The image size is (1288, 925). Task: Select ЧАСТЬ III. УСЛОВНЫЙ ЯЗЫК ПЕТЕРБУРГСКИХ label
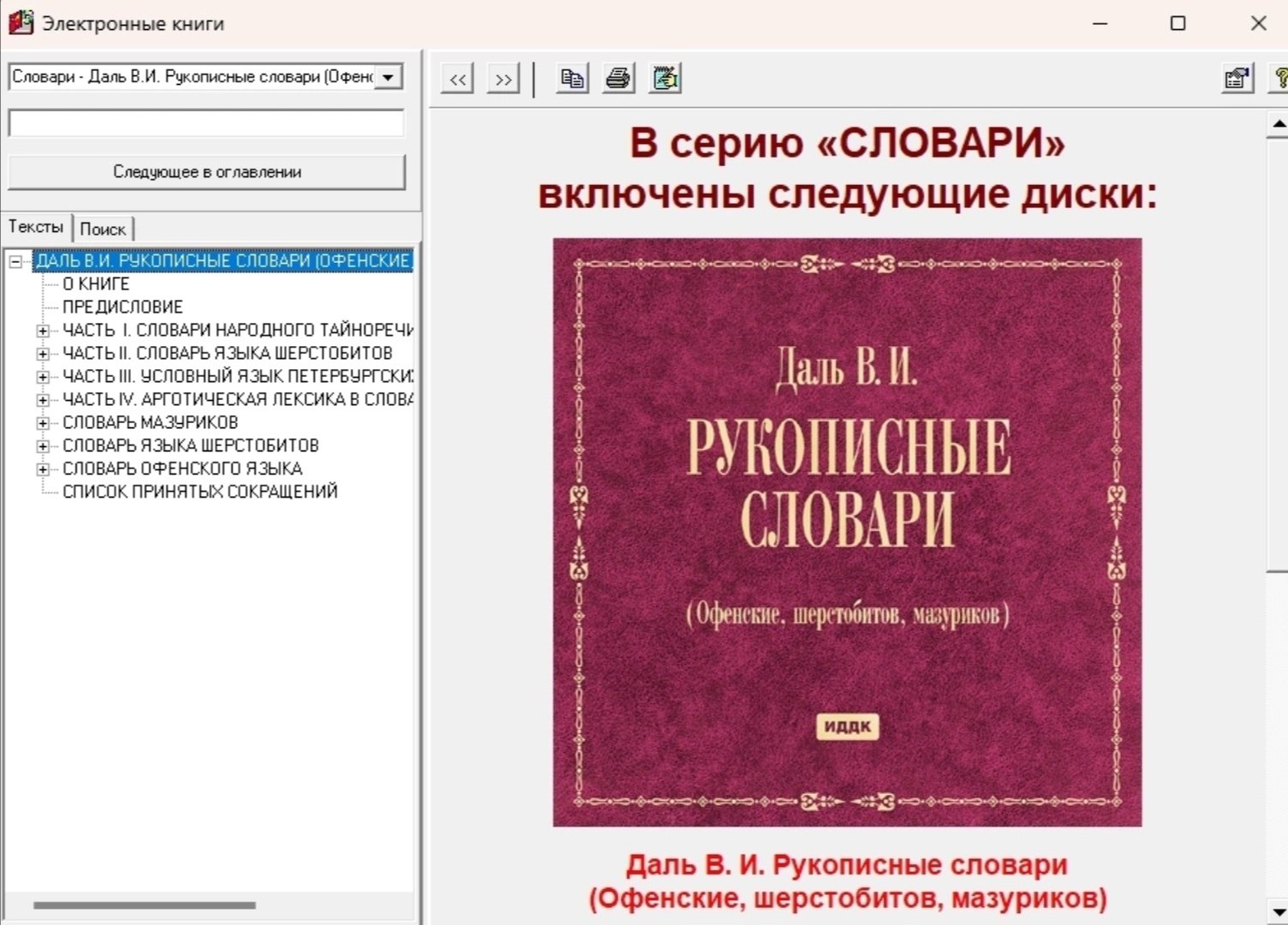point(237,376)
